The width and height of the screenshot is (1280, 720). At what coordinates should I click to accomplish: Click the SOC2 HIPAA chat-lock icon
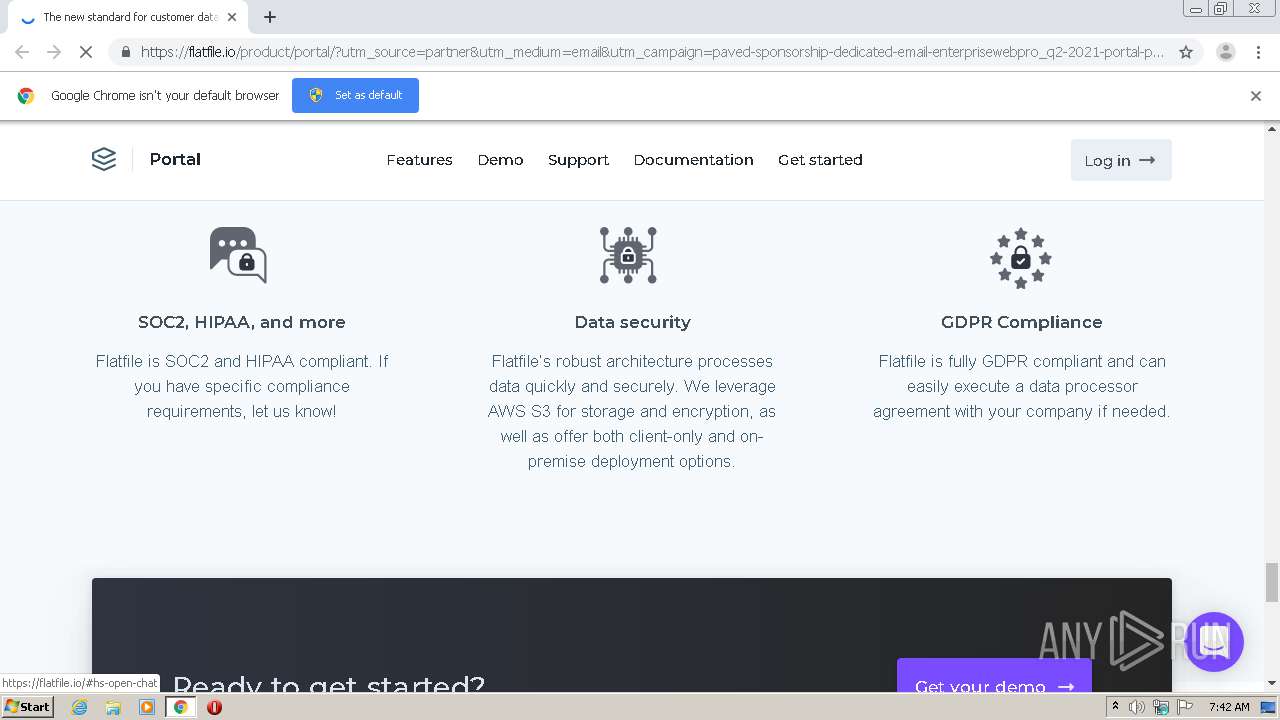pos(238,255)
